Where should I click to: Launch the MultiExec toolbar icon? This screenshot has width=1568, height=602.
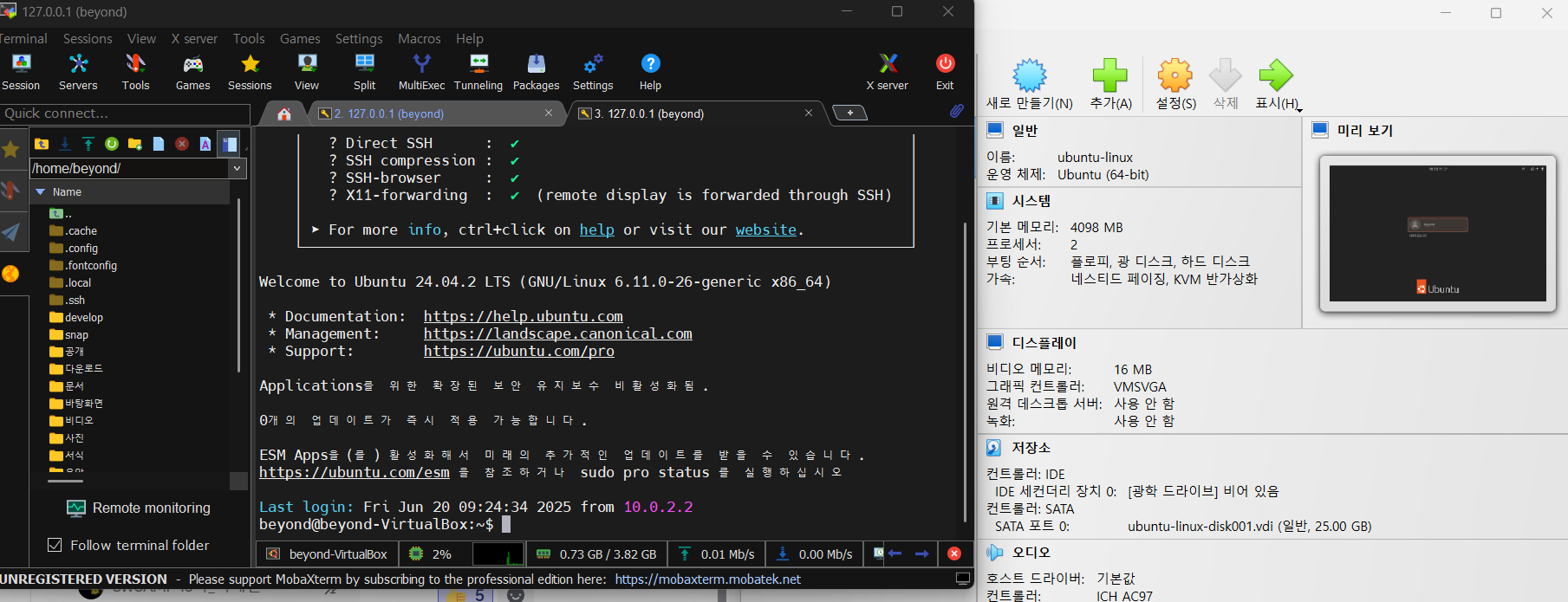tap(421, 72)
